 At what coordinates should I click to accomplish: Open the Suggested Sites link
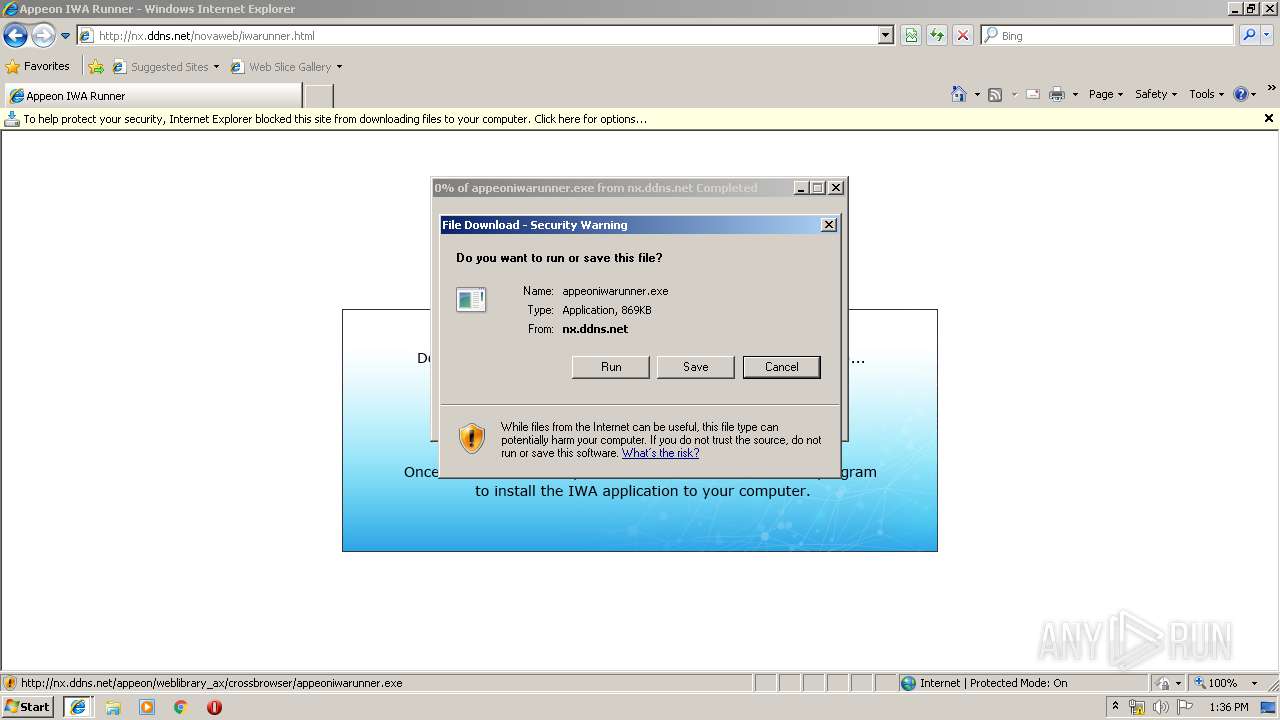(x=165, y=67)
